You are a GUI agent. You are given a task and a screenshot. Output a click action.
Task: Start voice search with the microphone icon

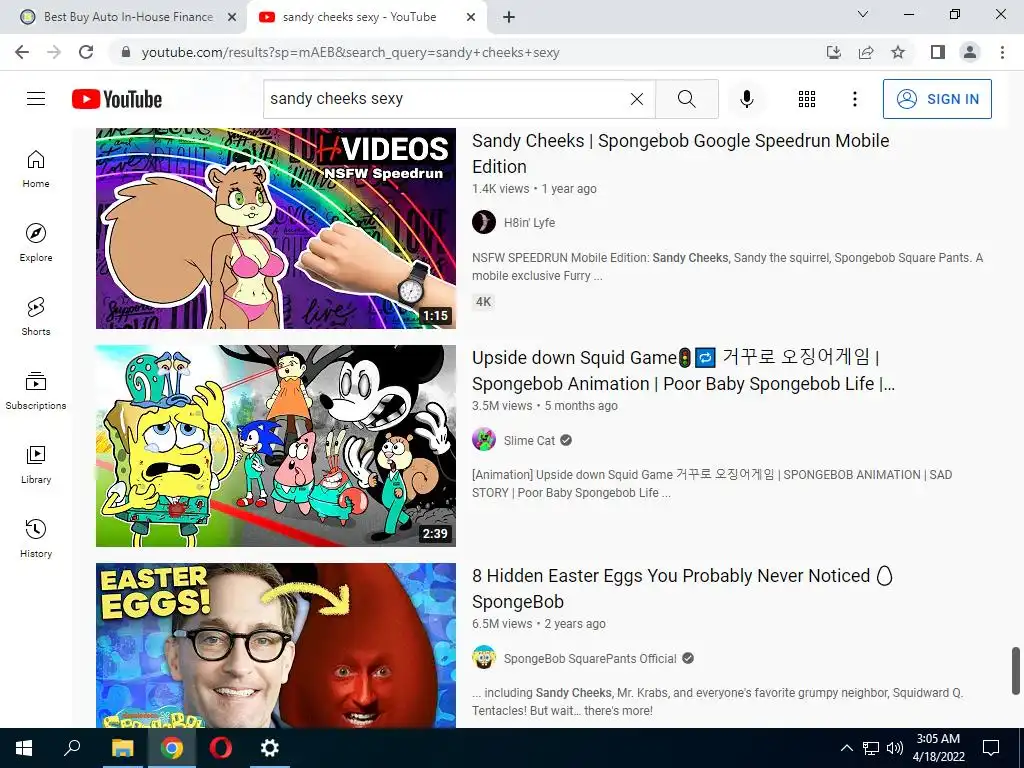pos(746,99)
